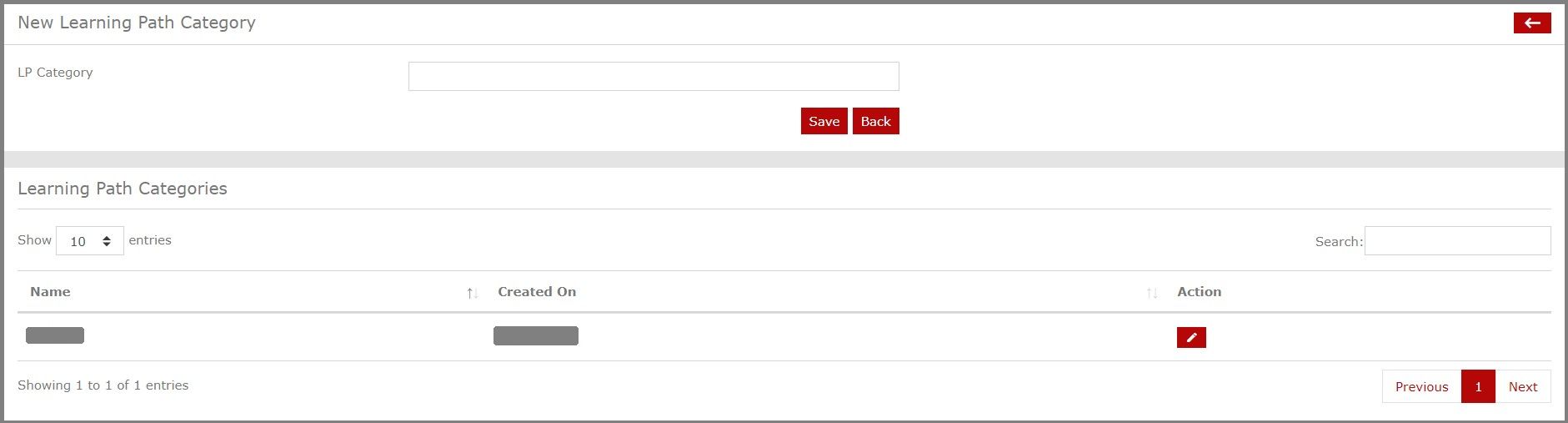1568x423 pixels.
Task: Click the Action column header
Action: [1200, 292]
